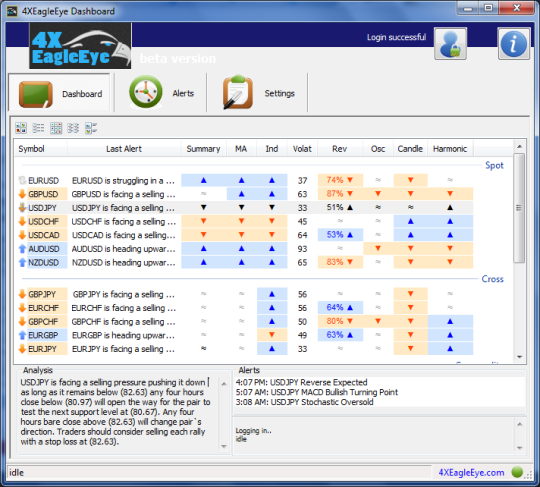540x487 pixels.
Task: Click the green status indicator light
Action: coord(517,472)
